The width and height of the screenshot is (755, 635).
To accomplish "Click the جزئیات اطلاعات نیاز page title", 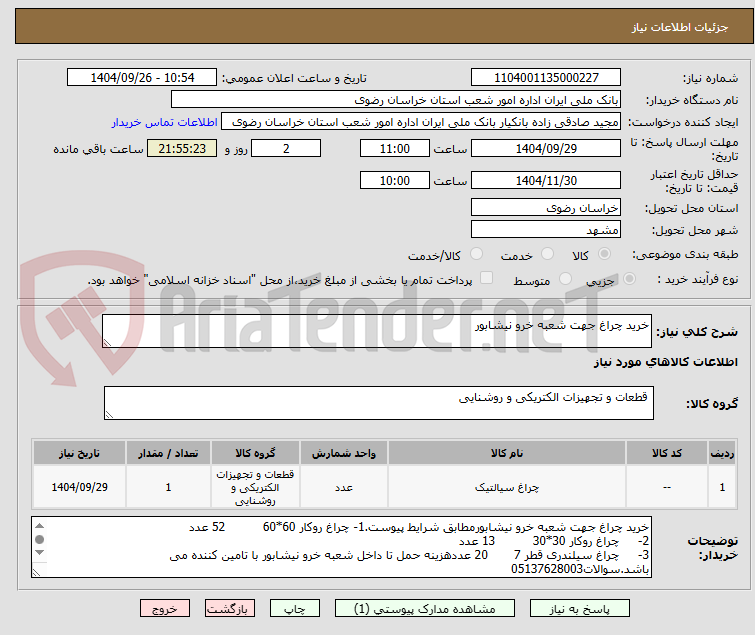I will click(679, 27).
